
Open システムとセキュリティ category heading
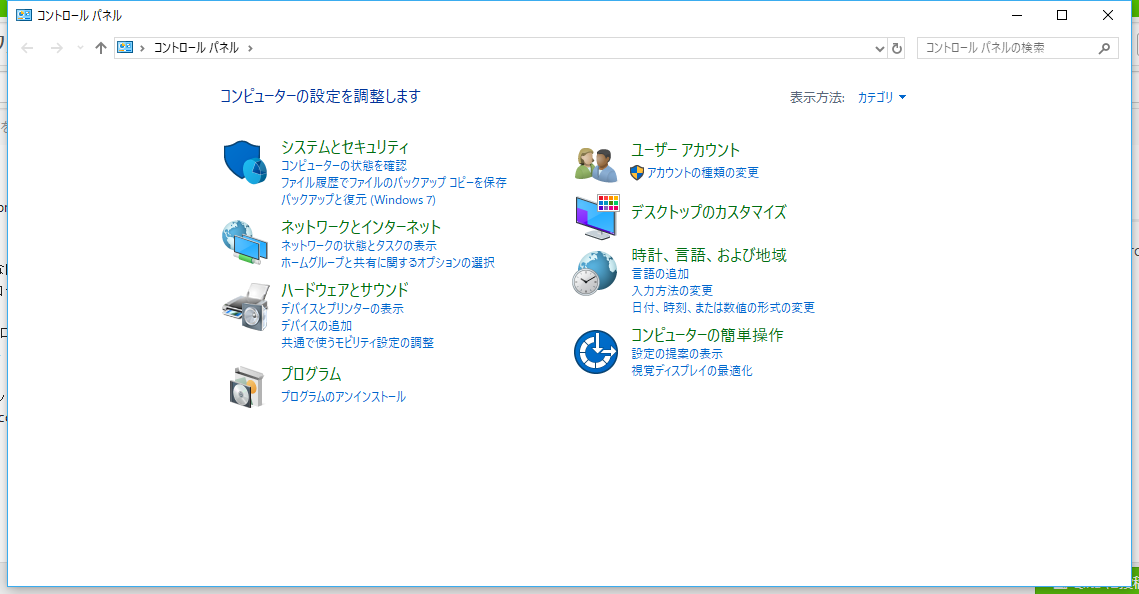tap(345, 147)
